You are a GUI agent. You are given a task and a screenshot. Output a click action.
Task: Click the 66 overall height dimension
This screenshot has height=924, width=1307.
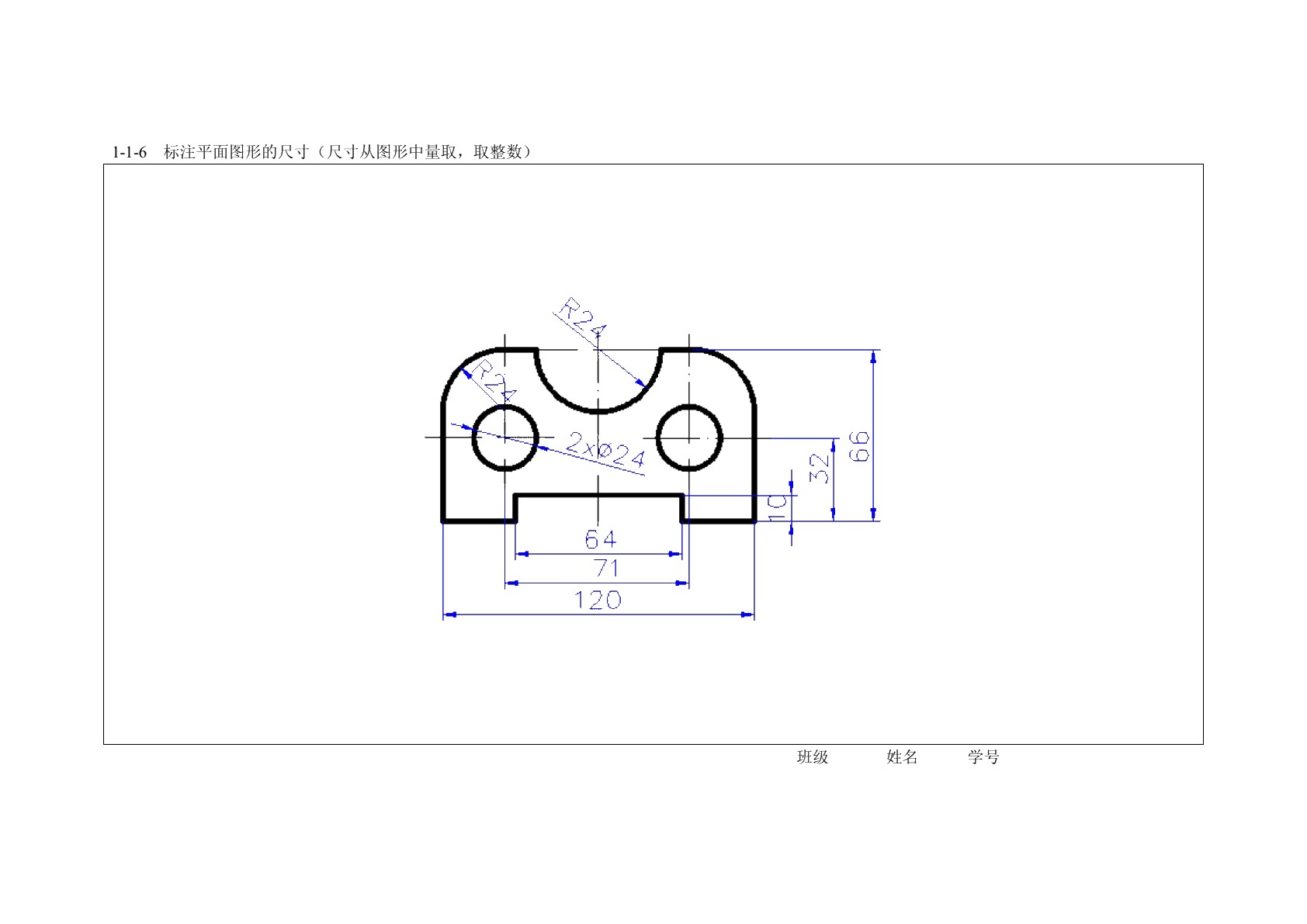(860, 447)
